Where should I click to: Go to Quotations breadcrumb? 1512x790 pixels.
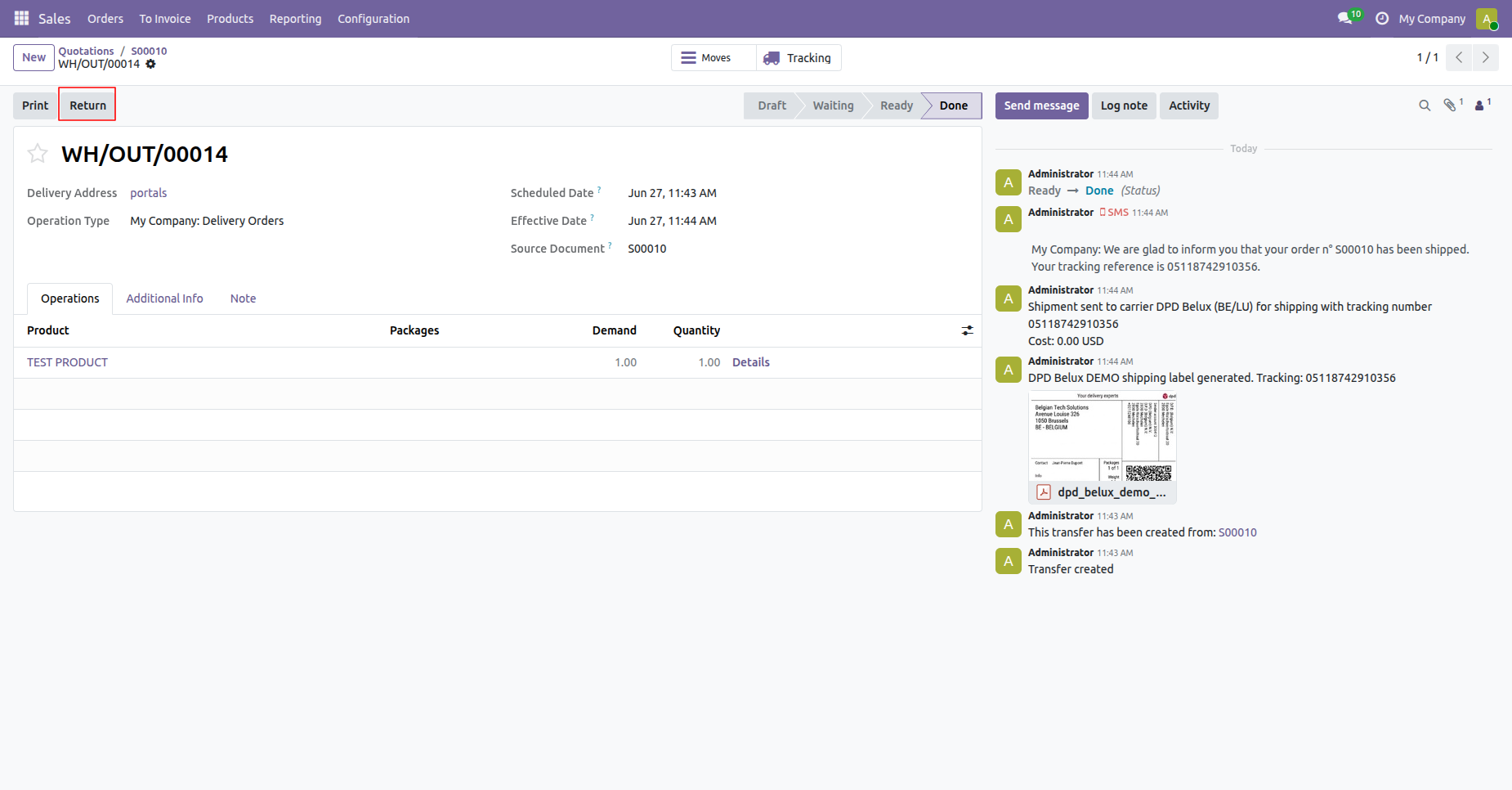86,51
